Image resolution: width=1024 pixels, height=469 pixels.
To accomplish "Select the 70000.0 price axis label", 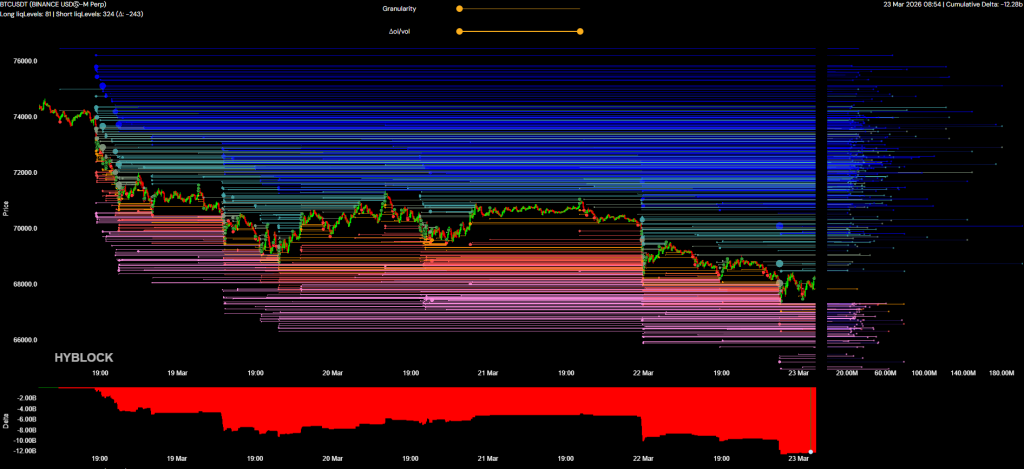I will tap(24, 228).
